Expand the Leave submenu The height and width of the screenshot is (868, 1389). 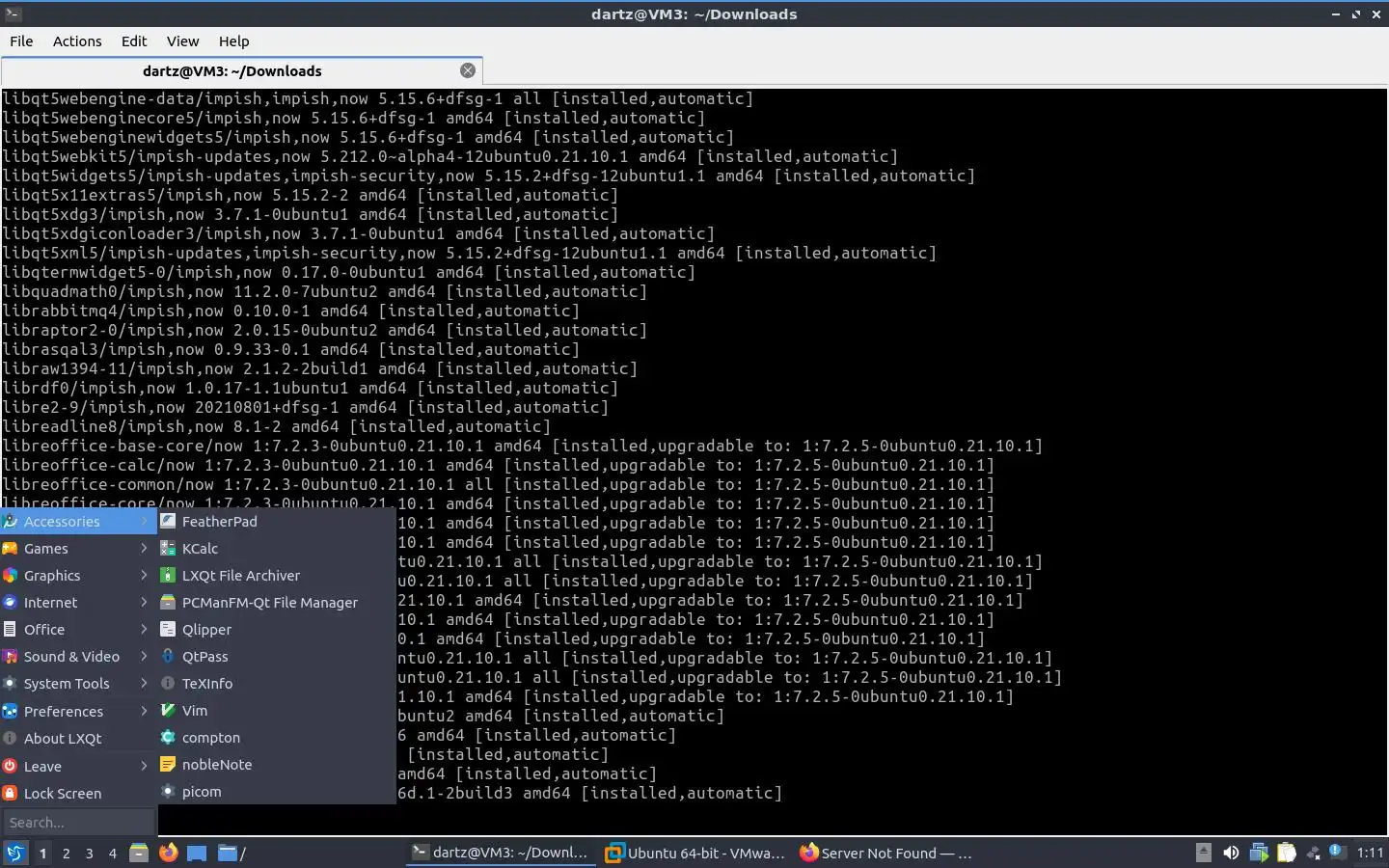[x=77, y=766]
